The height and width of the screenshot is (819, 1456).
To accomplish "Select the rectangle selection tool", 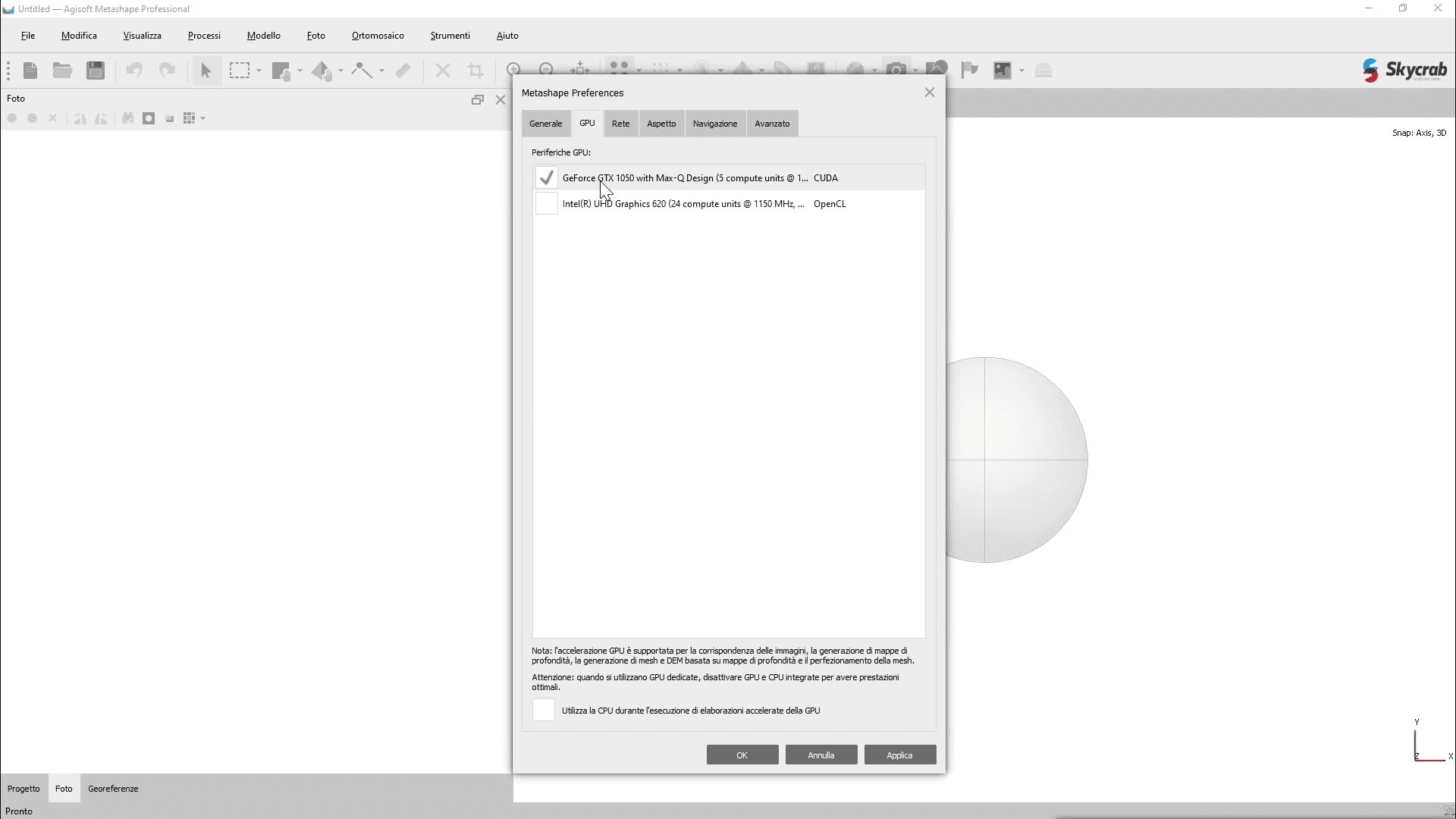I will (x=240, y=71).
